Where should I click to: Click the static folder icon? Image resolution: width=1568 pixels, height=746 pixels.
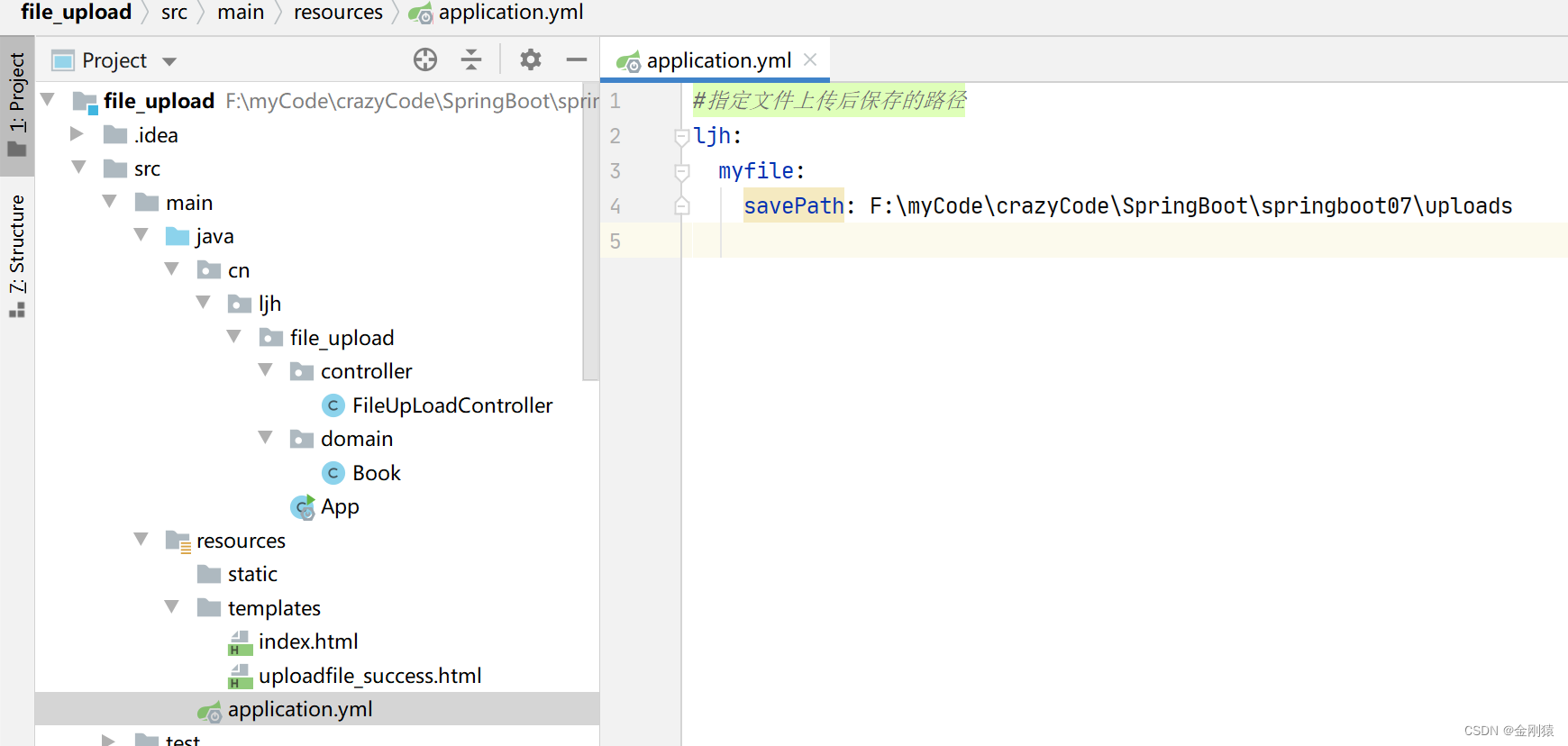(x=209, y=574)
